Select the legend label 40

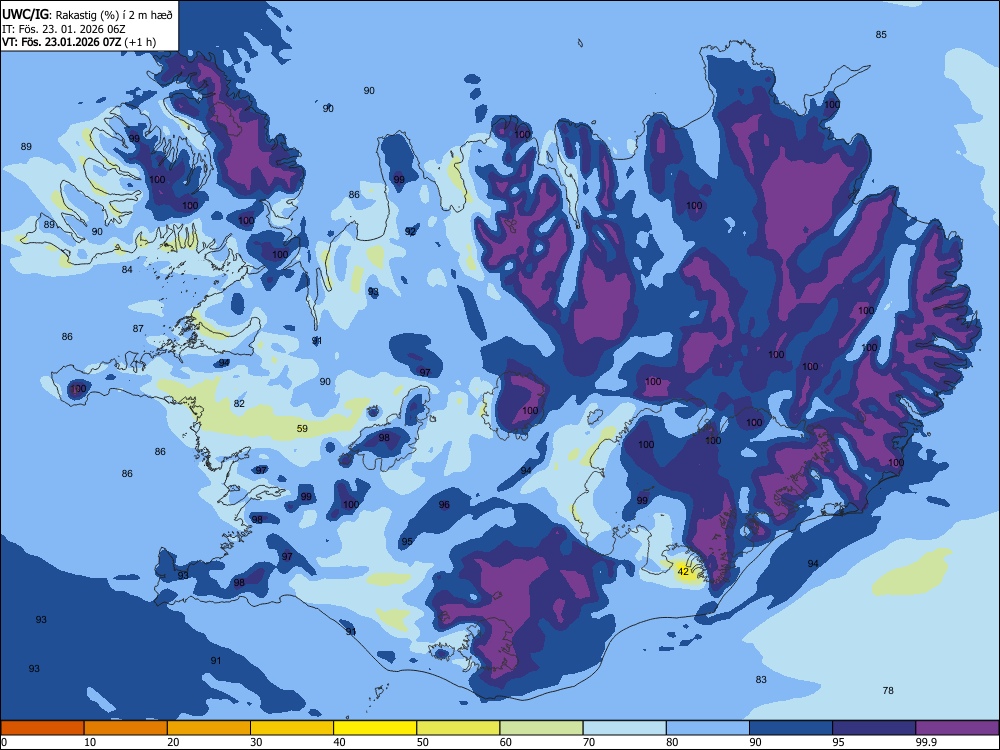coord(340,742)
